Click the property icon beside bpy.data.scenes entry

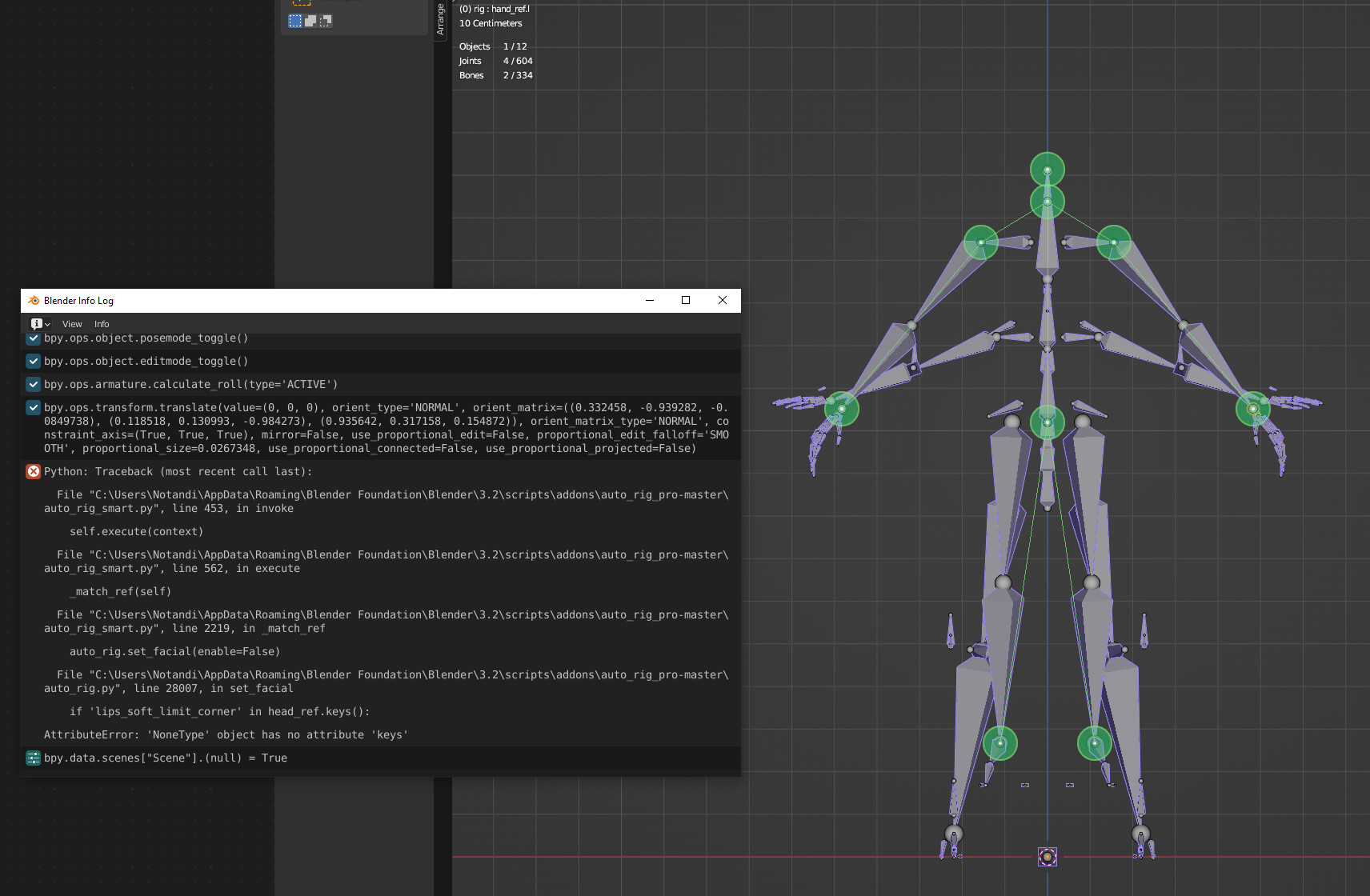coord(34,758)
